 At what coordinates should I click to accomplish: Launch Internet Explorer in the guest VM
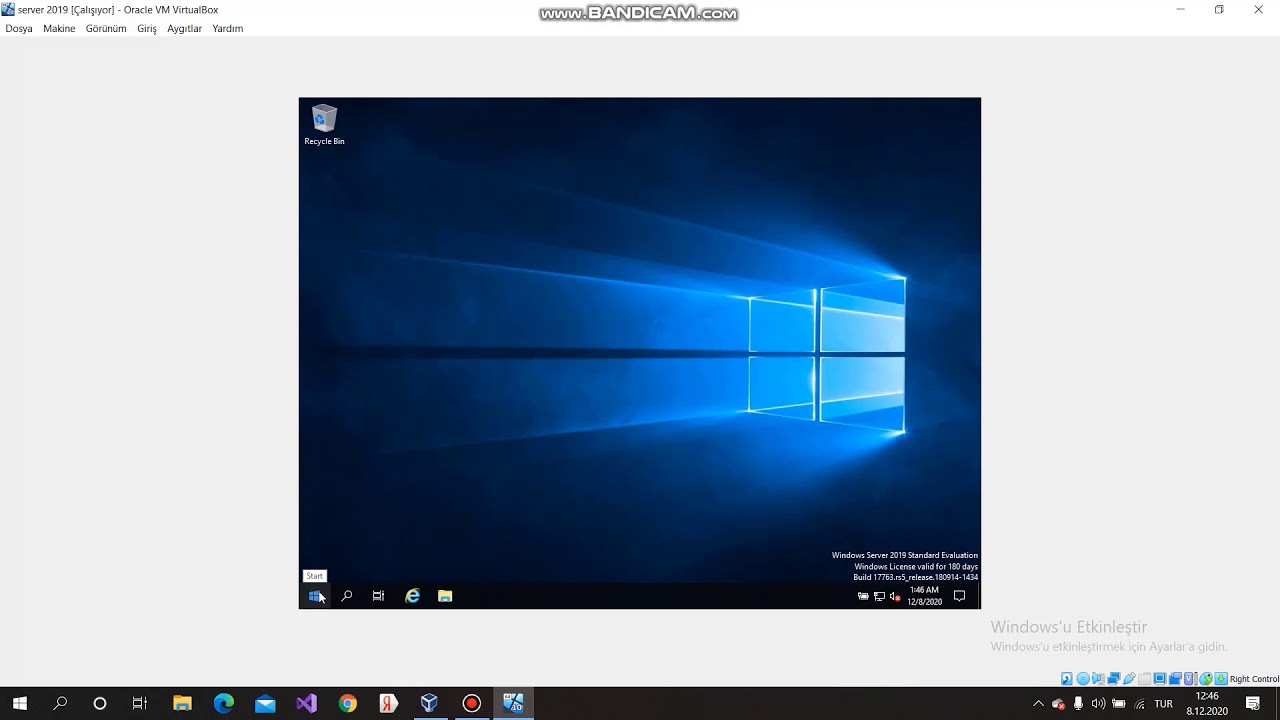click(x=412, y=596)
